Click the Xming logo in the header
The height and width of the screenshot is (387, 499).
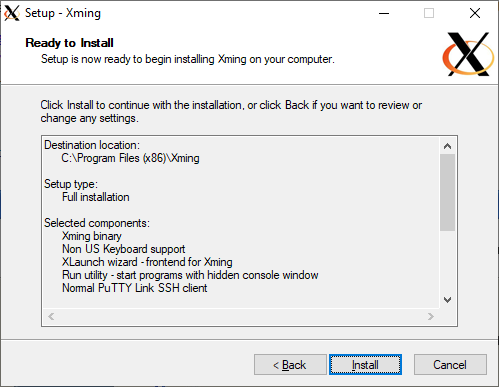(468, 54)
